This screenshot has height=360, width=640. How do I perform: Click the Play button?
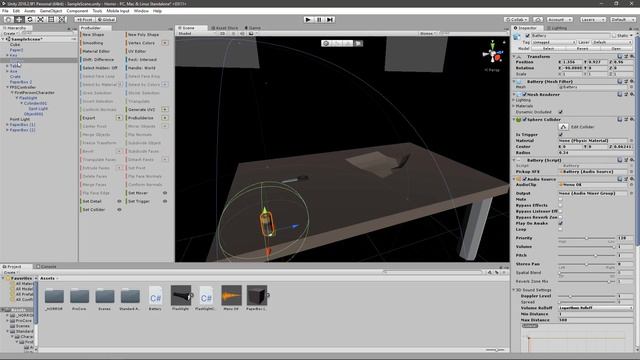(x=308, y=19)
